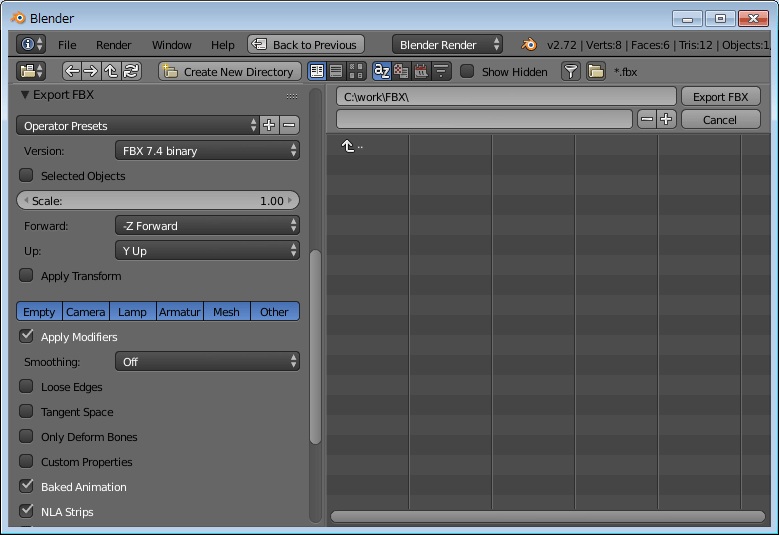Viewport: 779px width, 535px height.
Task: Click the Blender logo in header
Action: 529,45
